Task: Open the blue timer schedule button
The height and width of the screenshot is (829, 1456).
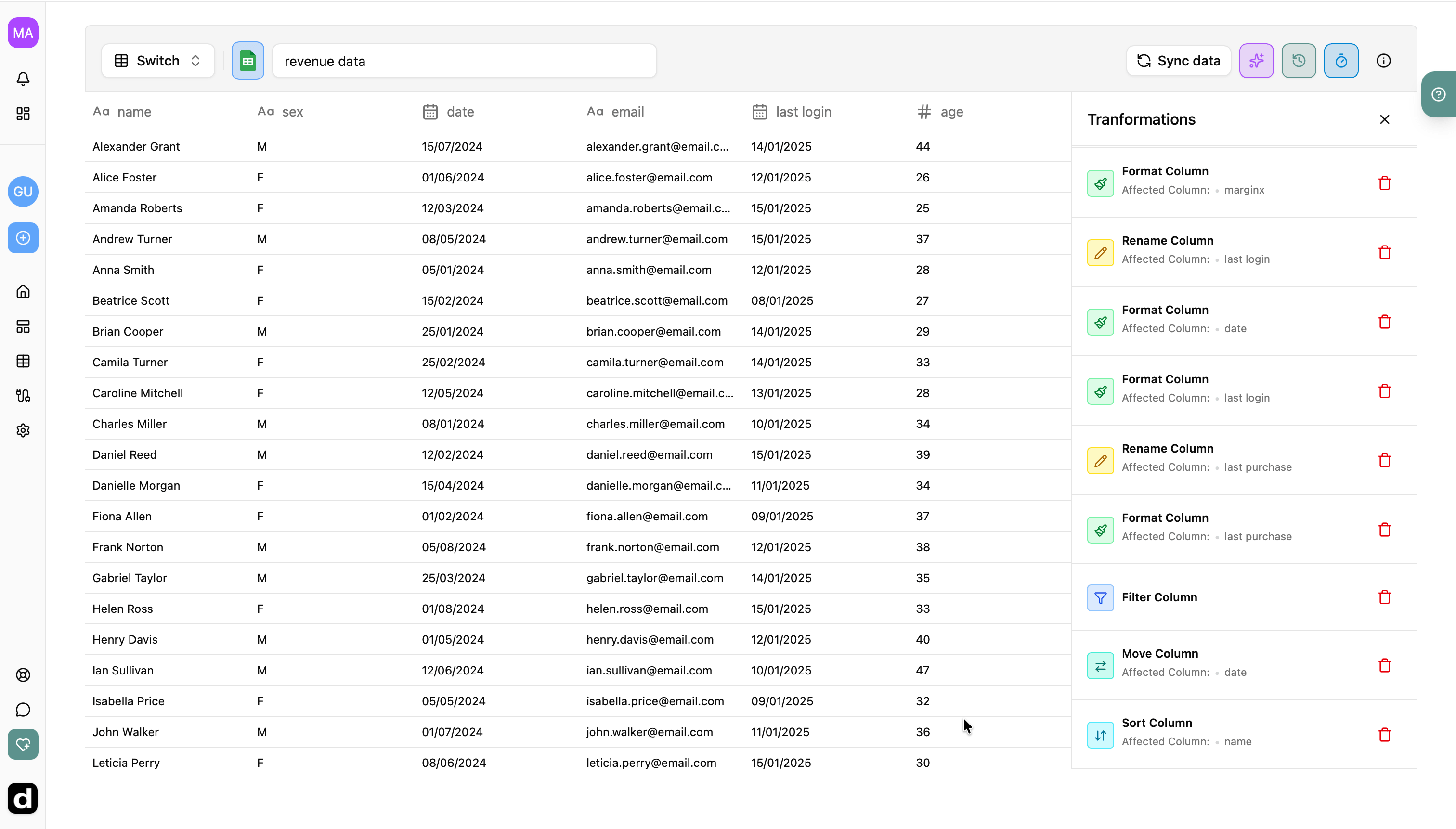Action: click(x=1341, y=60)
